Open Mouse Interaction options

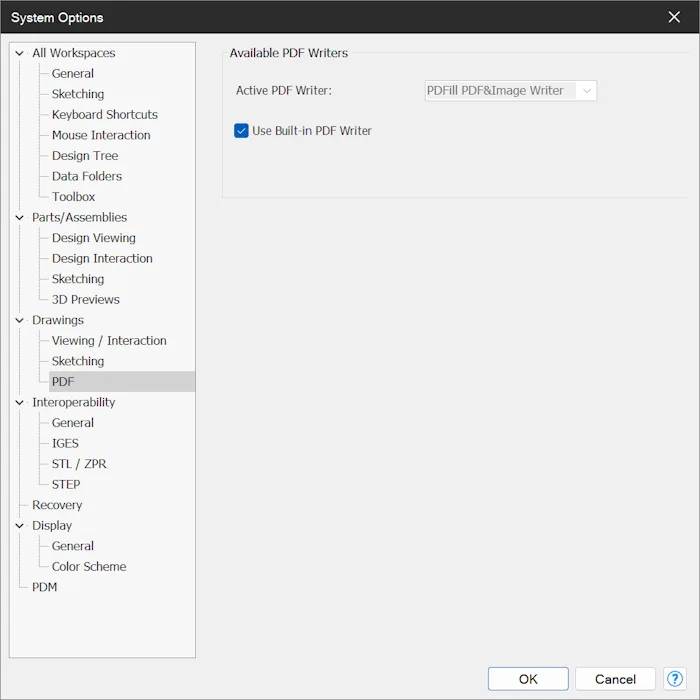click(101, 135)
